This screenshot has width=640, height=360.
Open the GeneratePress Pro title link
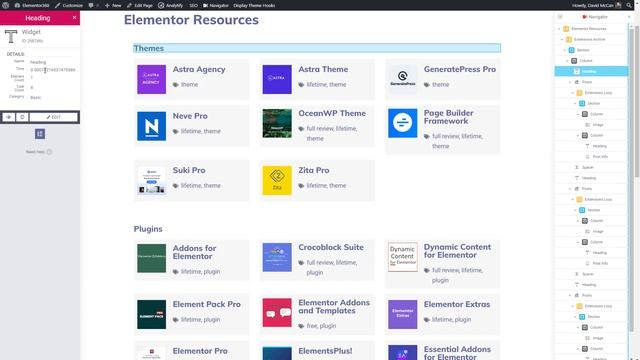click(x=460, y=69)
